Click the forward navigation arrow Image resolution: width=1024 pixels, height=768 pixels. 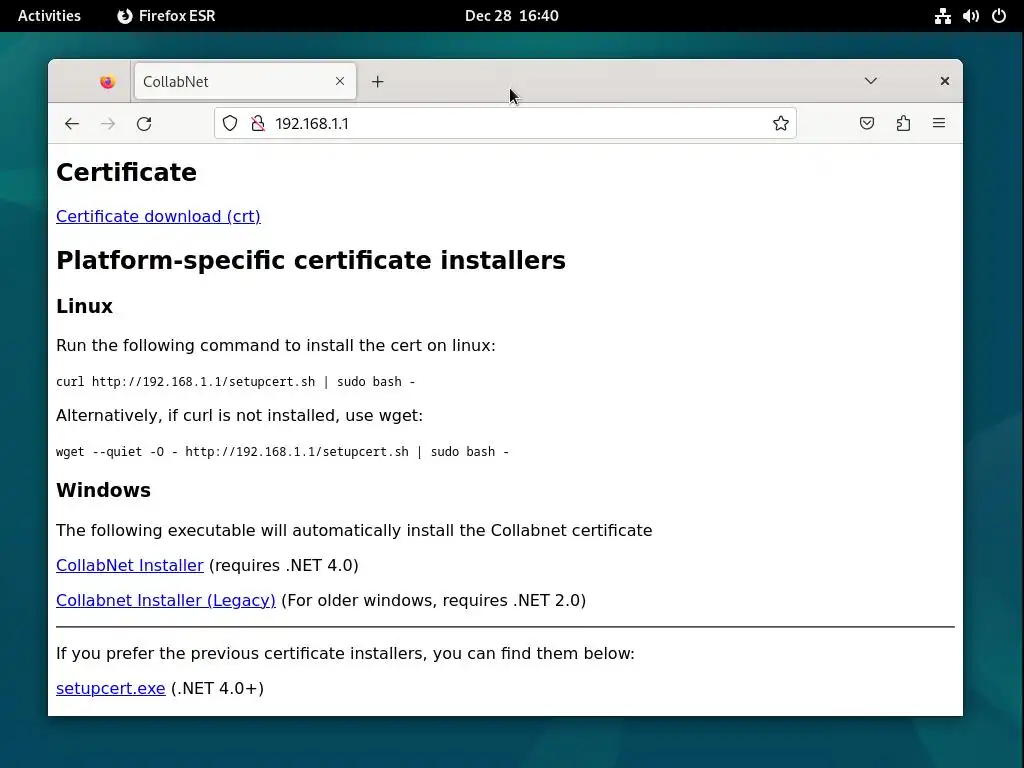[x=108, y=123]
